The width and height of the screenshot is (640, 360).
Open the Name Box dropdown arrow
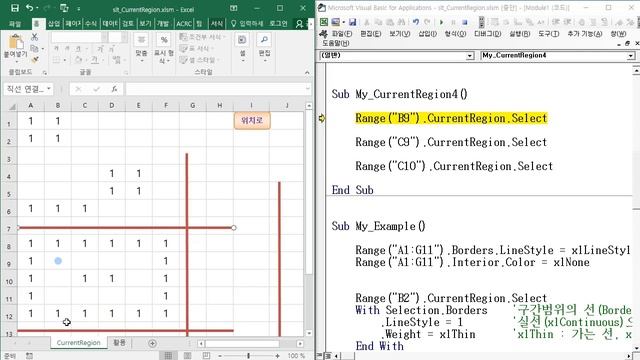click(x=49, y=89)
